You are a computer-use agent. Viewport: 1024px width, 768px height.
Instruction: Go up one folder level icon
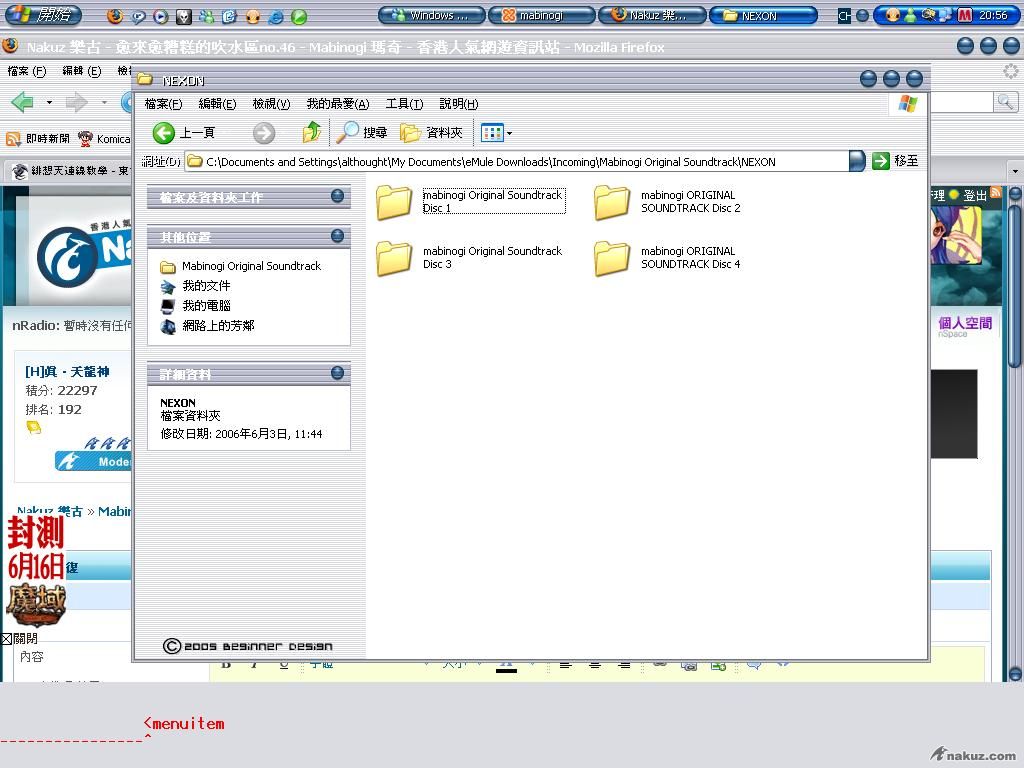click(312, 133)
